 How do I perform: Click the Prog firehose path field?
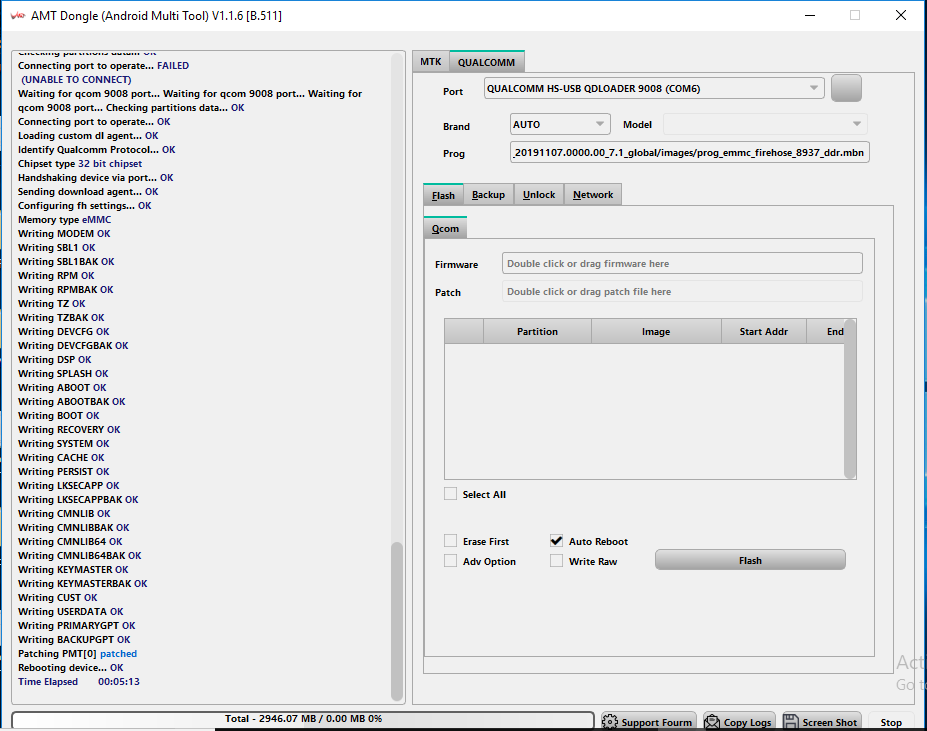[x=689, y=152]
